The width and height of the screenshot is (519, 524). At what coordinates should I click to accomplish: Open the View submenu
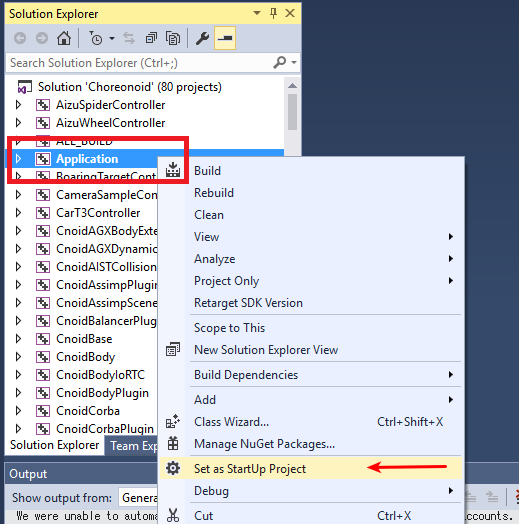[x=311, y=237]
